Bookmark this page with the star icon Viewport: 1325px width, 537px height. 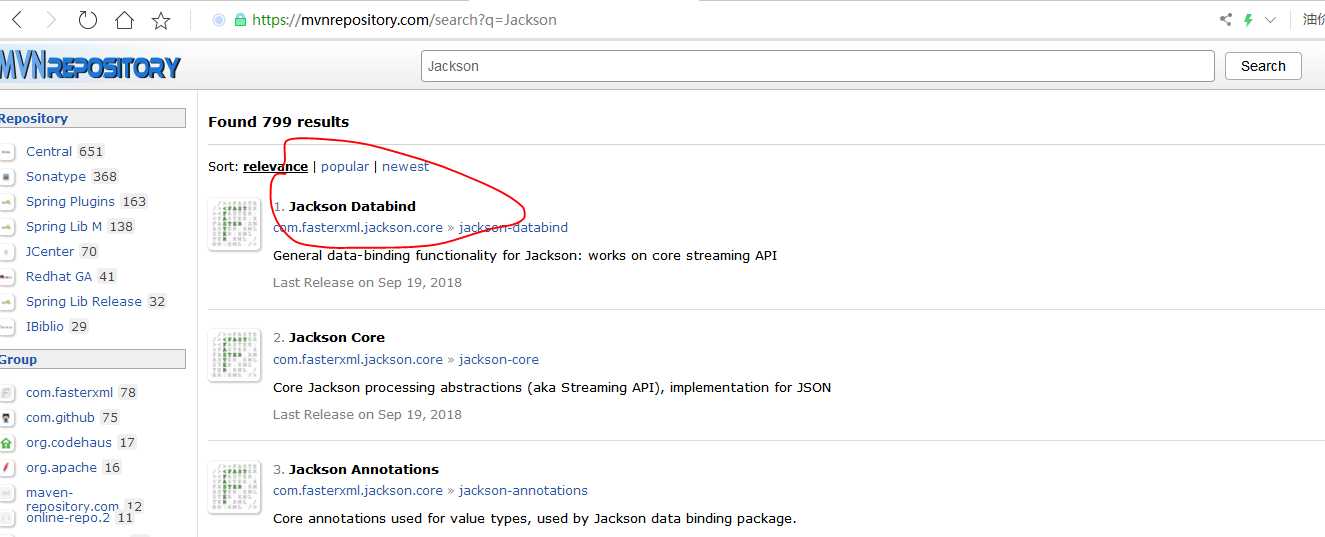[x=161, y=19]
